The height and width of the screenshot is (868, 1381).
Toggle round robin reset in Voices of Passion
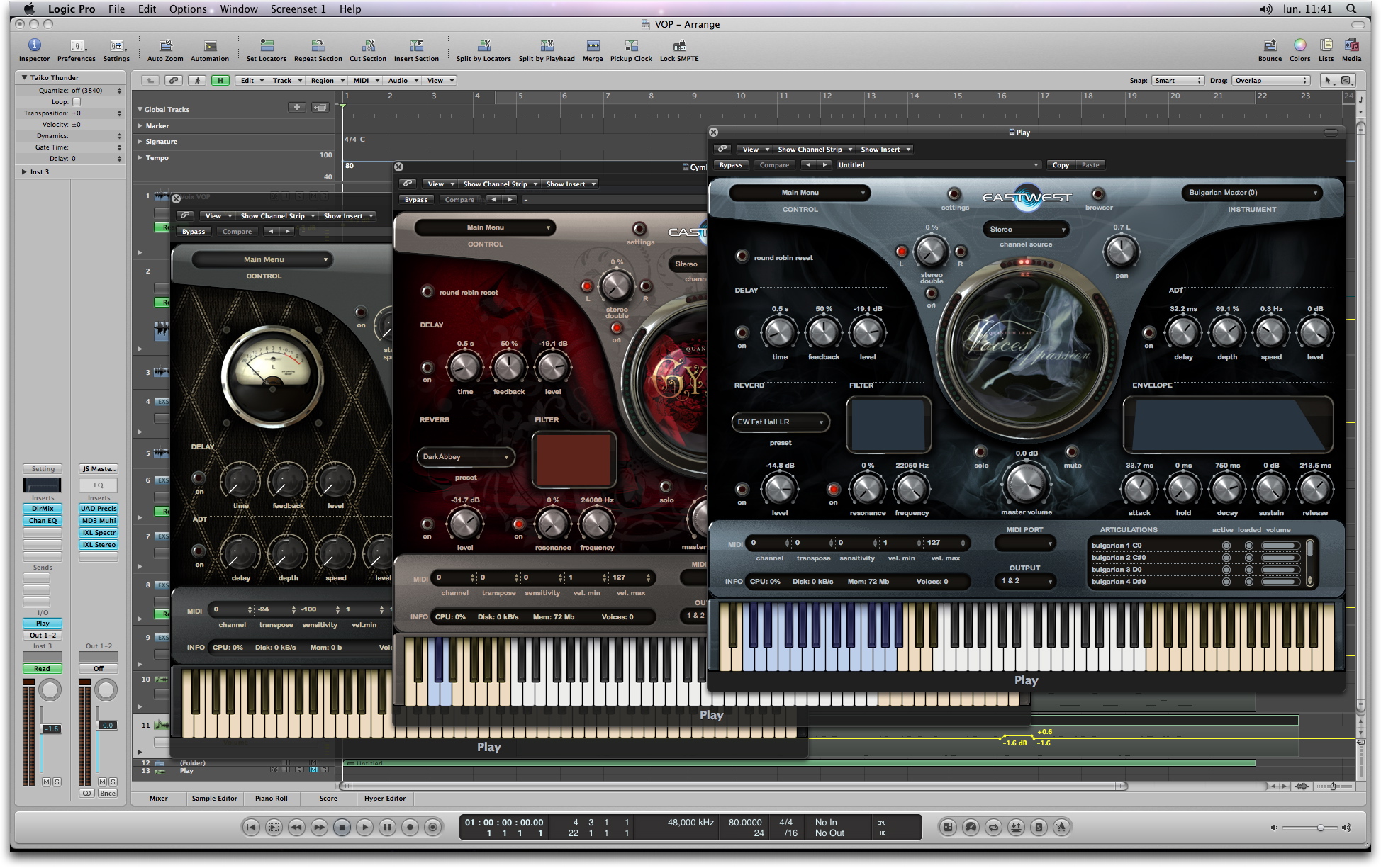[742, 257]
